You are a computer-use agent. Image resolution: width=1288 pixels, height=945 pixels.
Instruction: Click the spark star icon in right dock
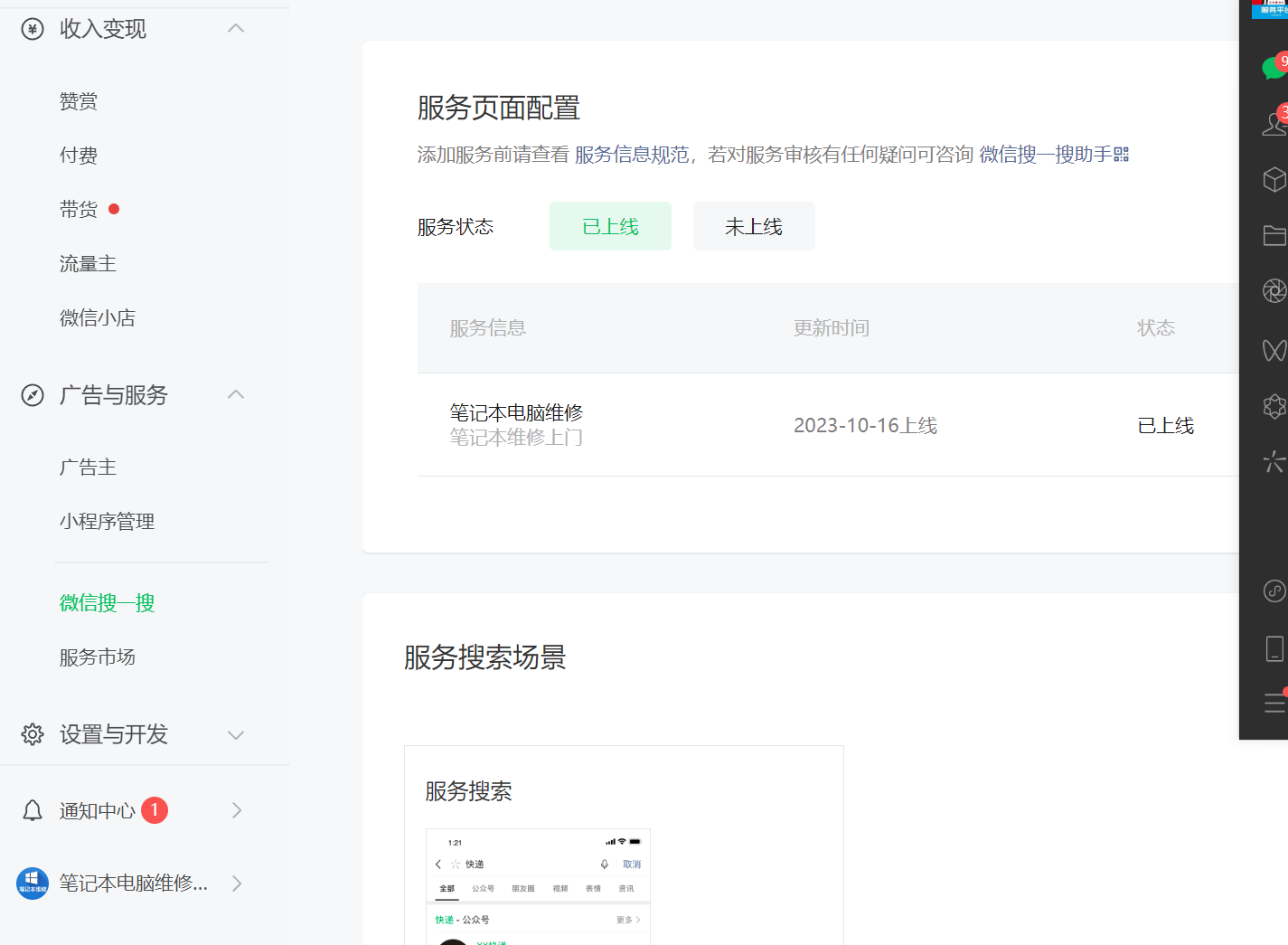(1274, 462)
